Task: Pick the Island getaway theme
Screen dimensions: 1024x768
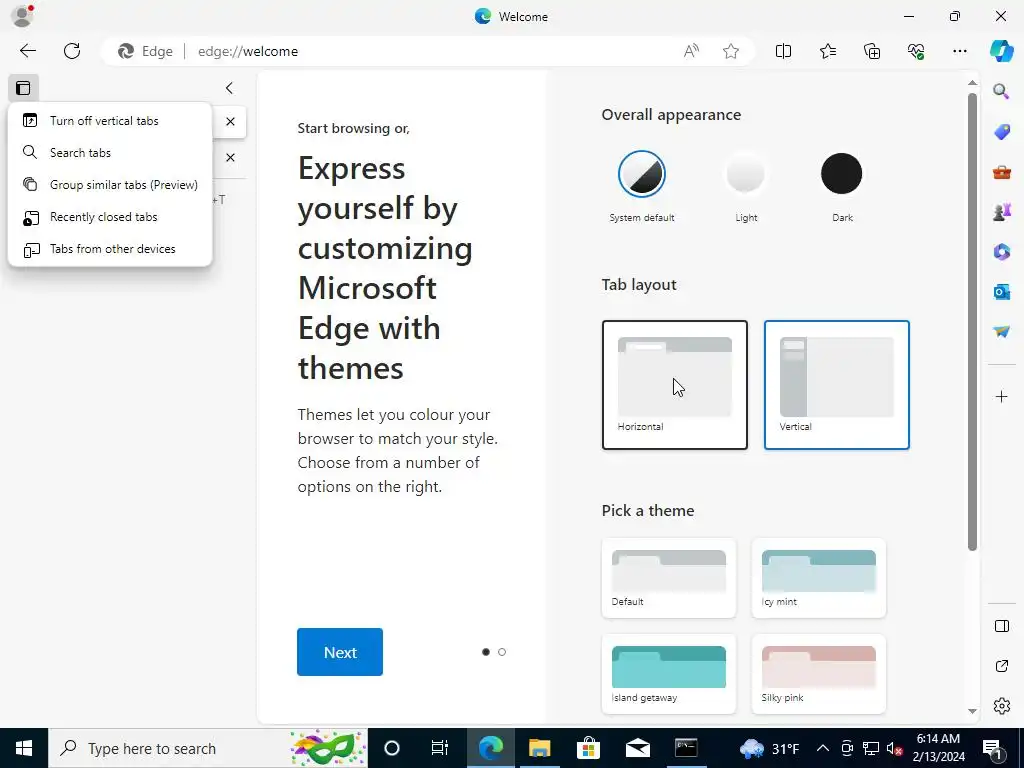Action: (669, 674)
